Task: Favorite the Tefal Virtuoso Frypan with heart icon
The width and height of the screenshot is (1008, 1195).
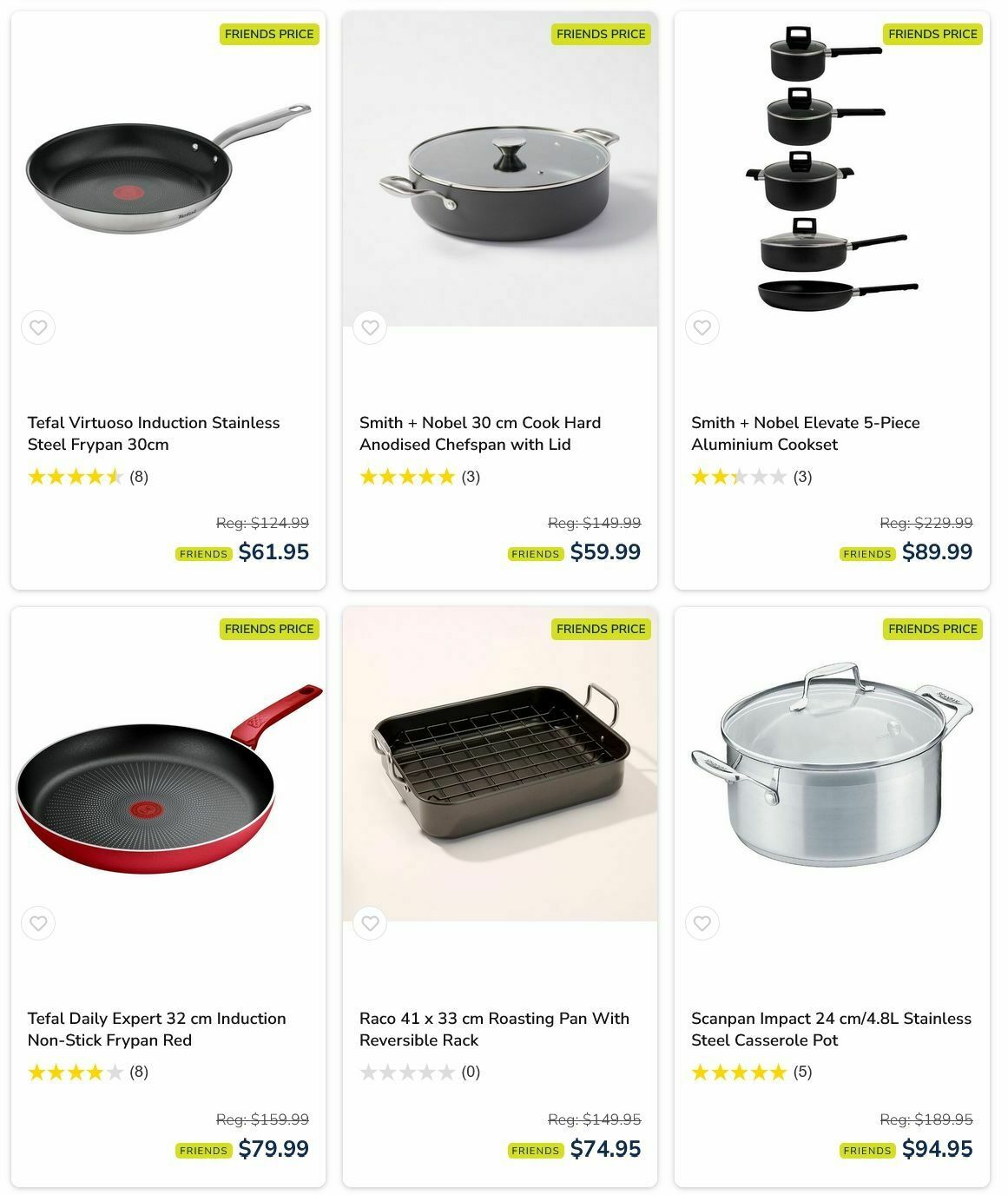Action: click(x=38, y=327)
